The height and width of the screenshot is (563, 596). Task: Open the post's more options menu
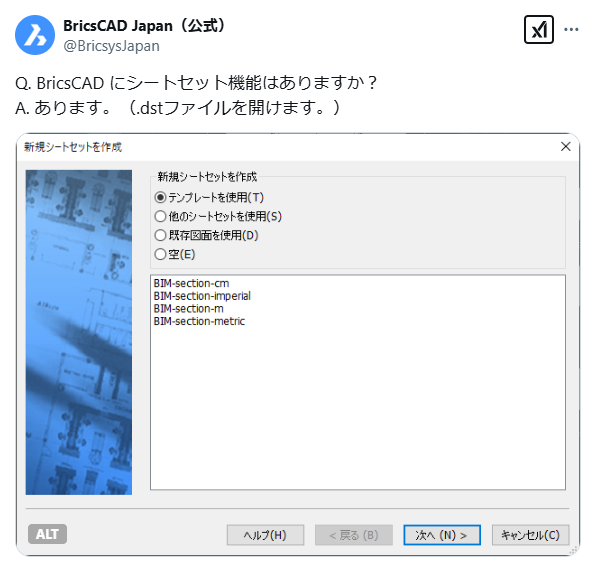click(x=571, y=30)
